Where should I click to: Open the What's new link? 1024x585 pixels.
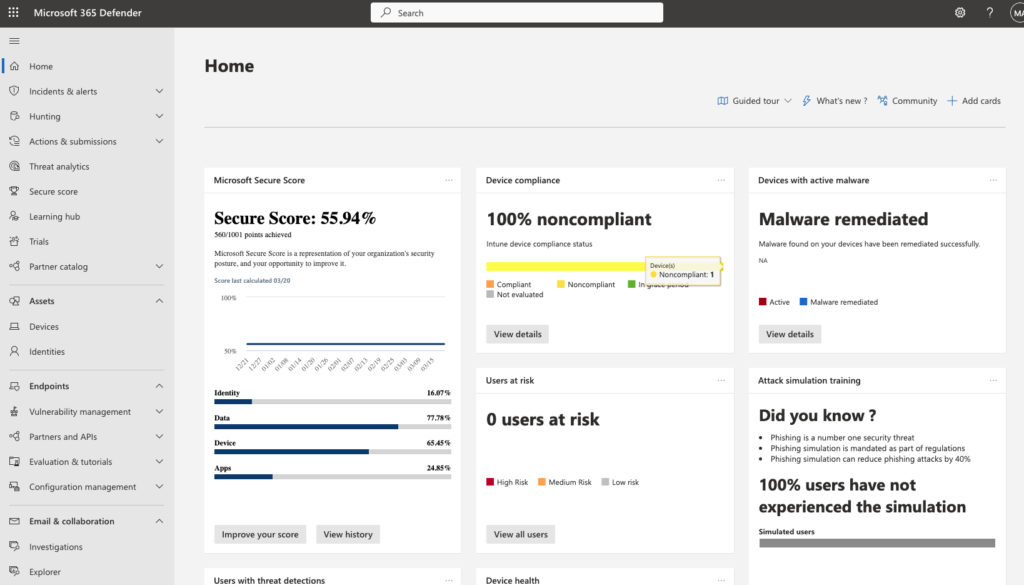click(x=835, y=101)
